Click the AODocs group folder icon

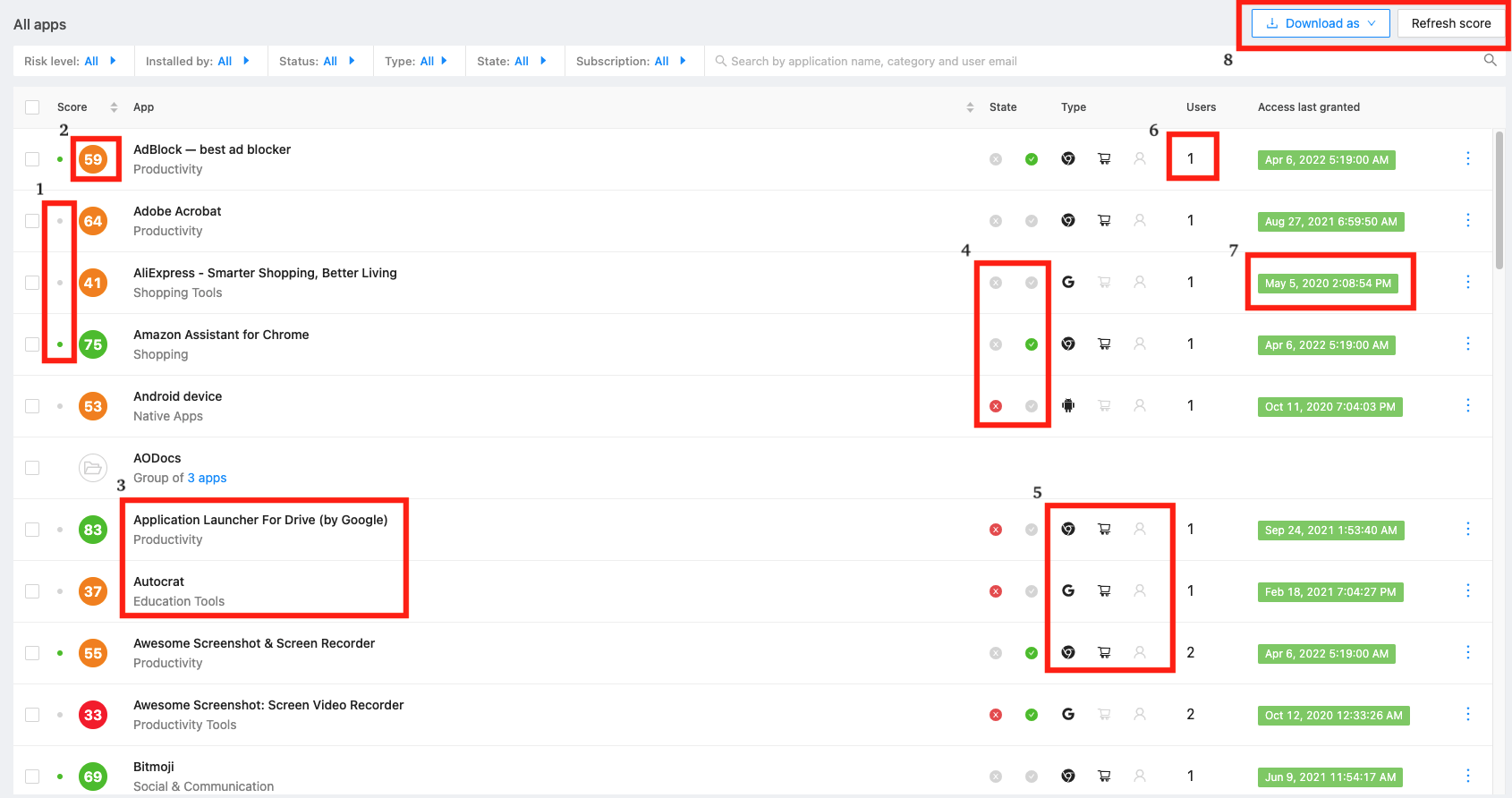point(93,468)
